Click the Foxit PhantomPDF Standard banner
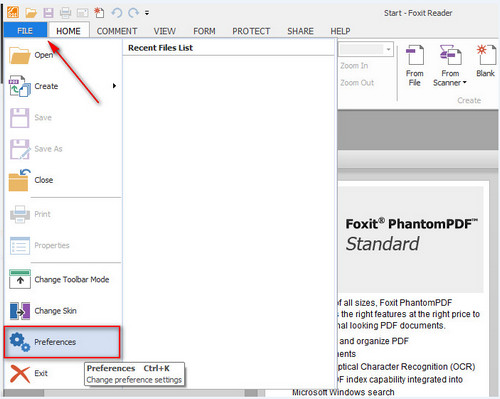 tap(412, 239)
